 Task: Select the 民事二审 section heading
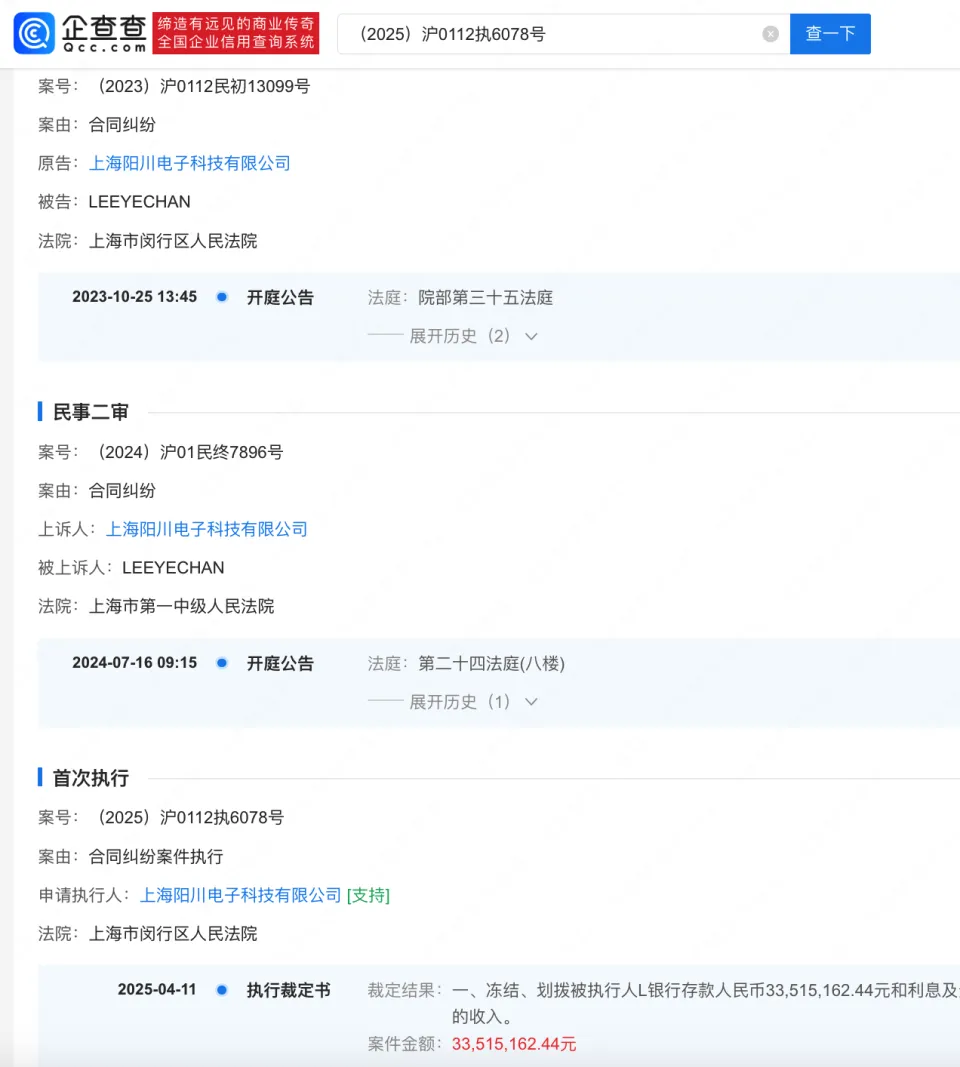[x=90, y=412]
